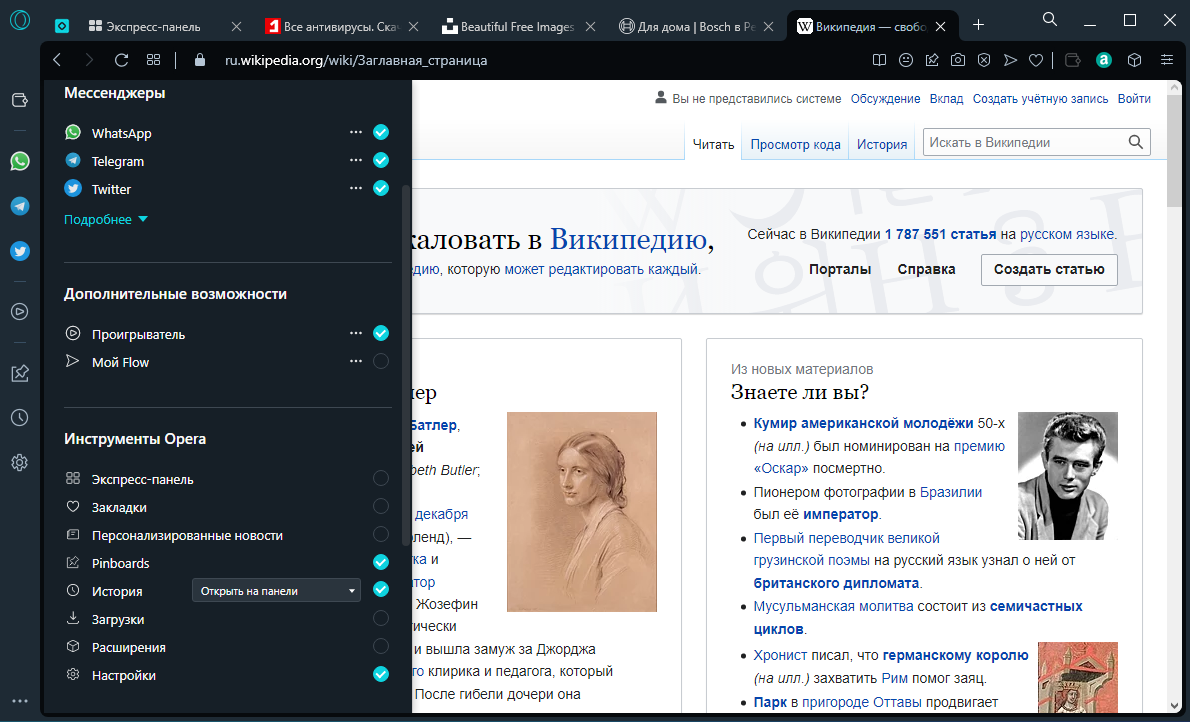Image resolution: width=1190 pixels, height=722 pixels.
Task: Click the sidebar settings panel scrollbar
Action: (x=405, y=364)
